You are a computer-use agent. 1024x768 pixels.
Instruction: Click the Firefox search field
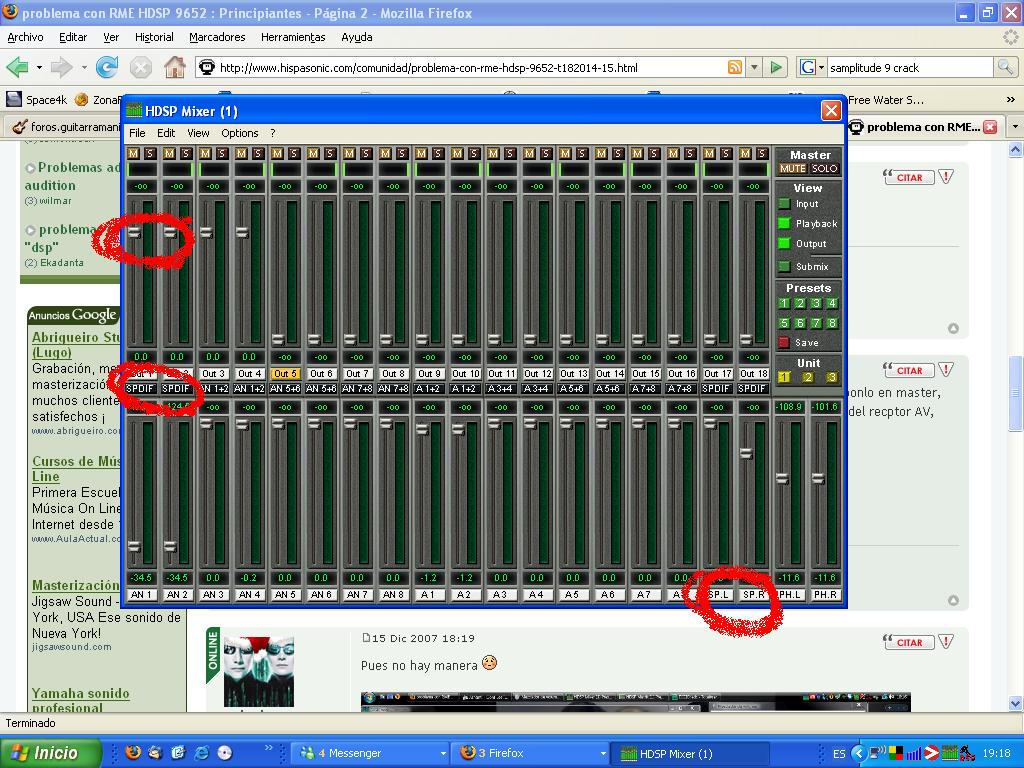point(910,67)
